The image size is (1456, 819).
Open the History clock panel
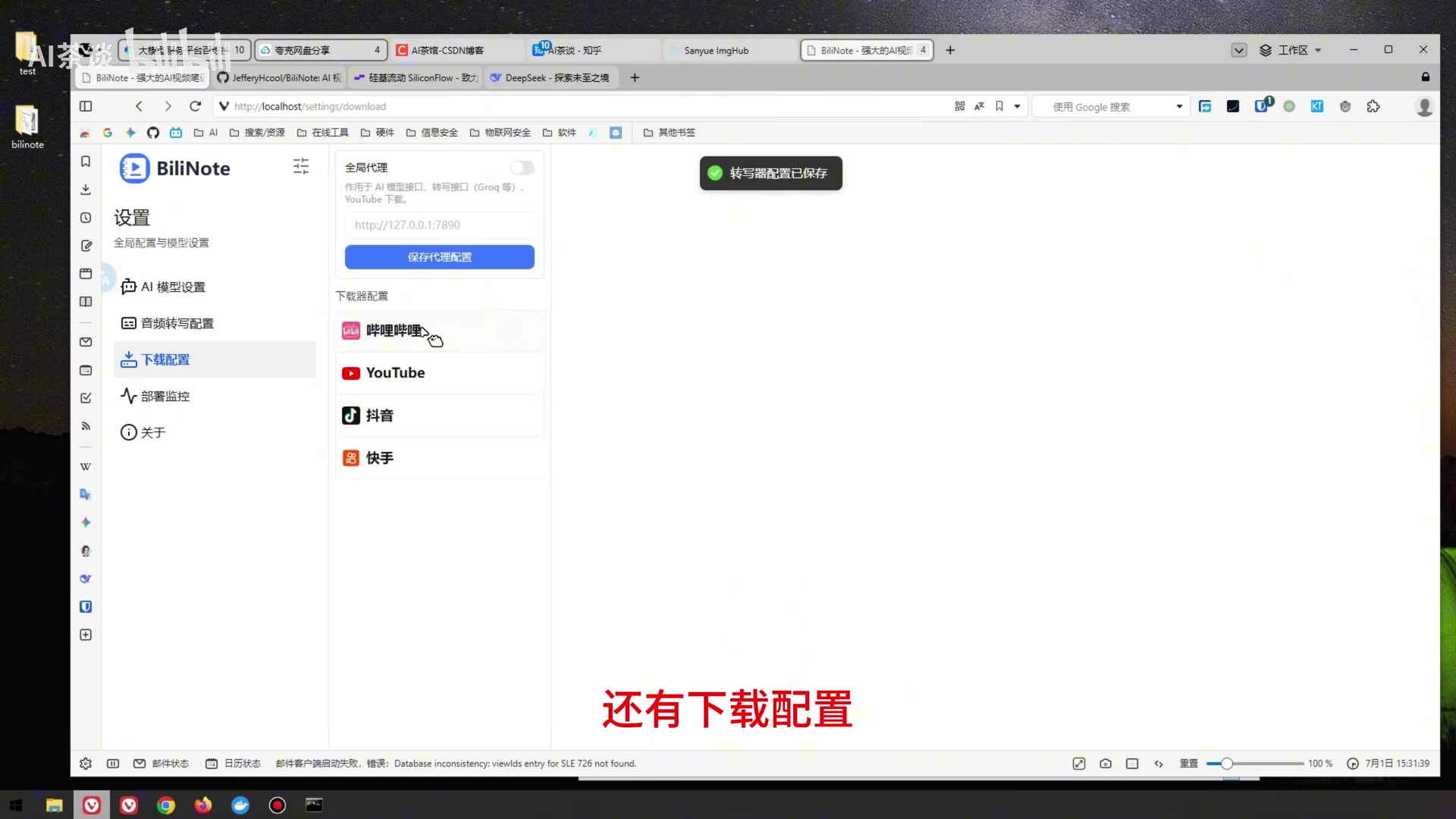(86, 218)
